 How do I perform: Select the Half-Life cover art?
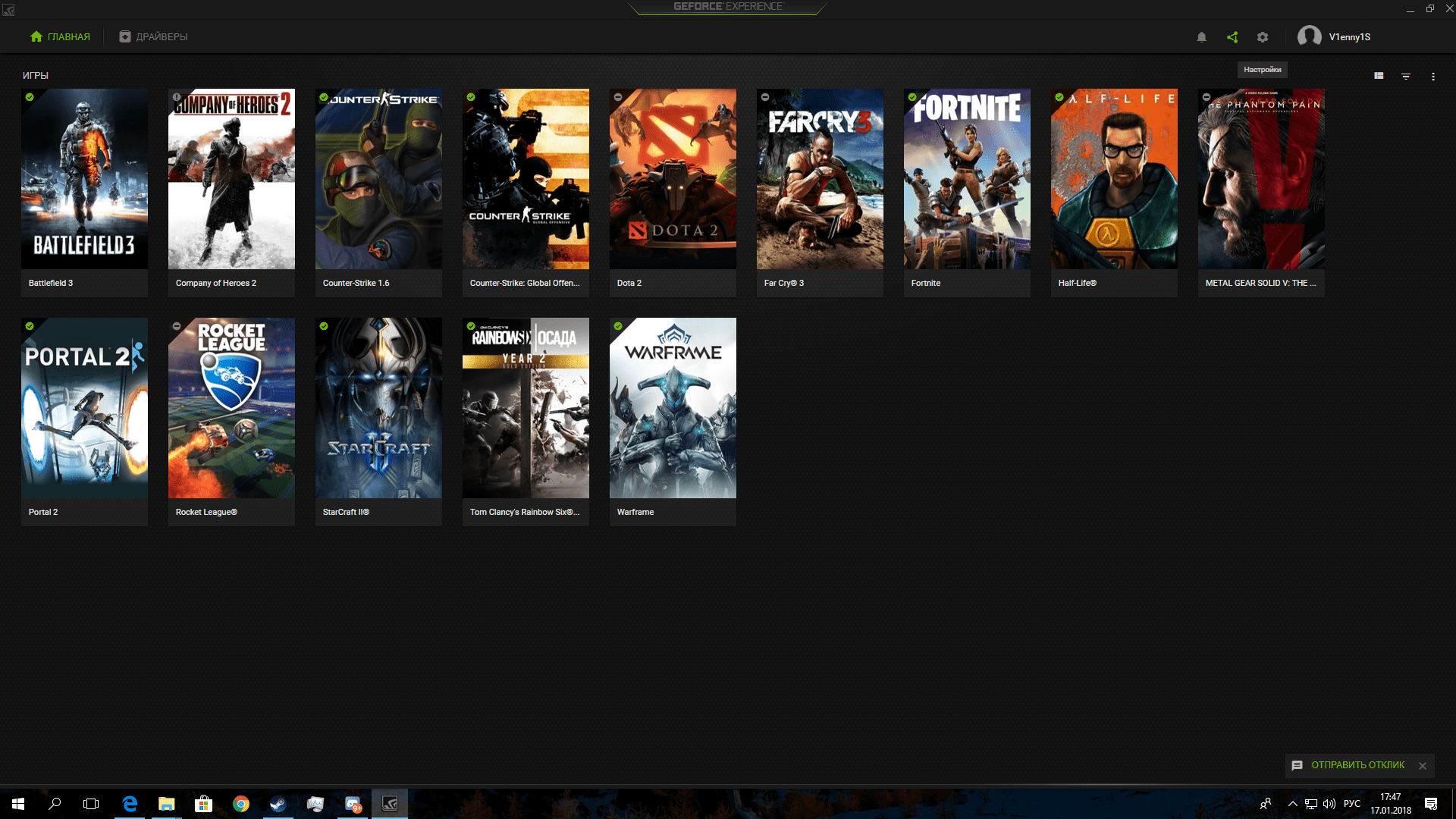pyautogui.click(x=1114, y=179)
